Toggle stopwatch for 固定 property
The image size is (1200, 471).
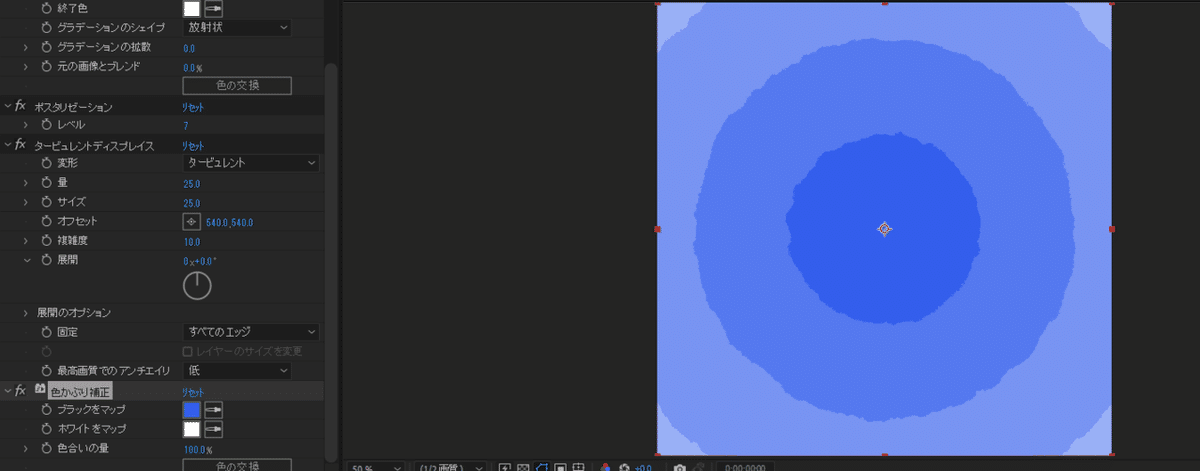[46, 331]
